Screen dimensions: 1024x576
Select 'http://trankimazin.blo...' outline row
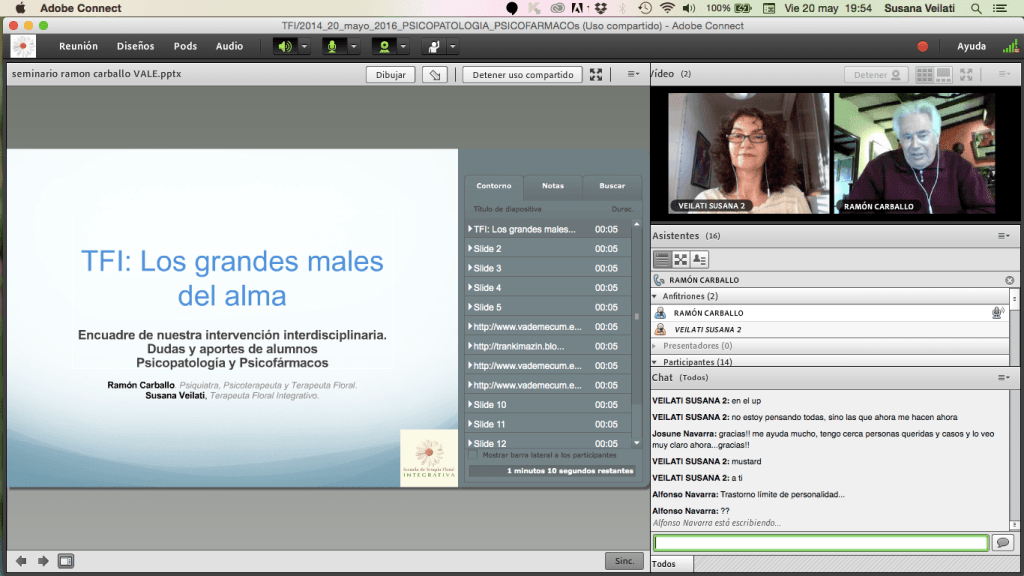[x=548, y=346]
